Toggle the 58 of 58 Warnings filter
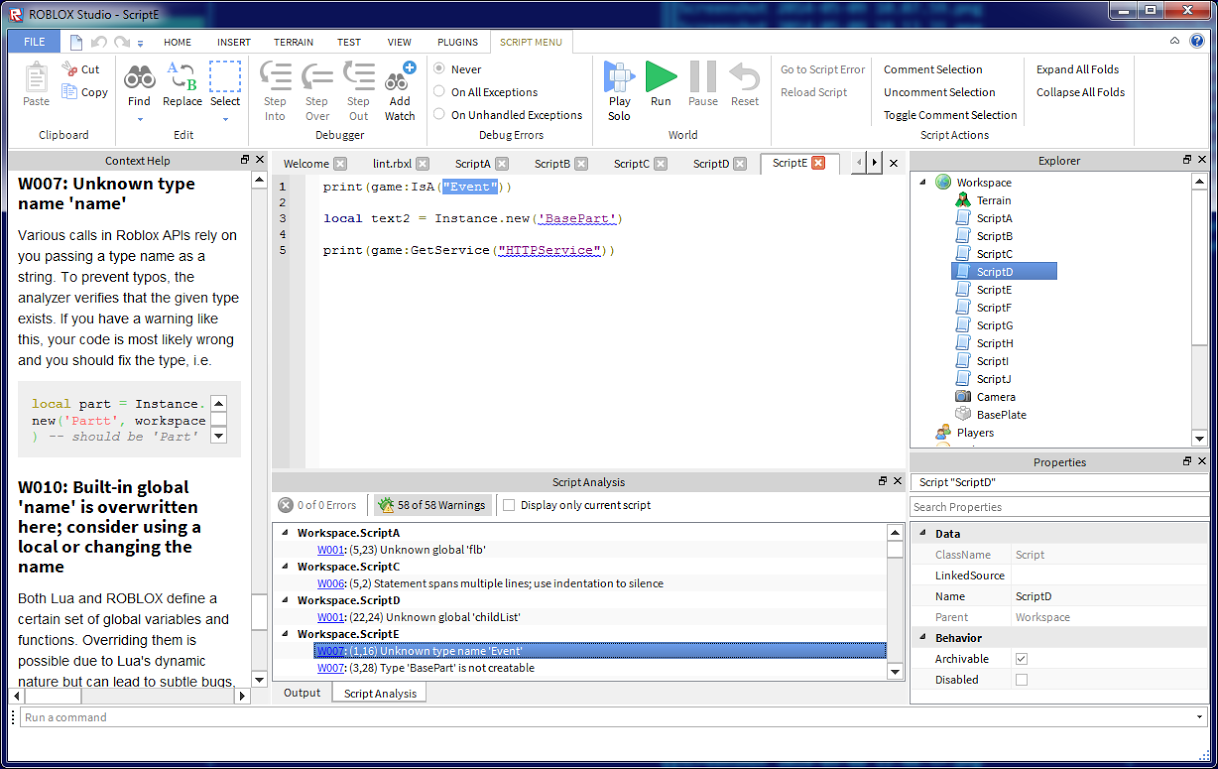Image resolution: width=1218 pixels, height=769 pixels. tap(432, 505)
